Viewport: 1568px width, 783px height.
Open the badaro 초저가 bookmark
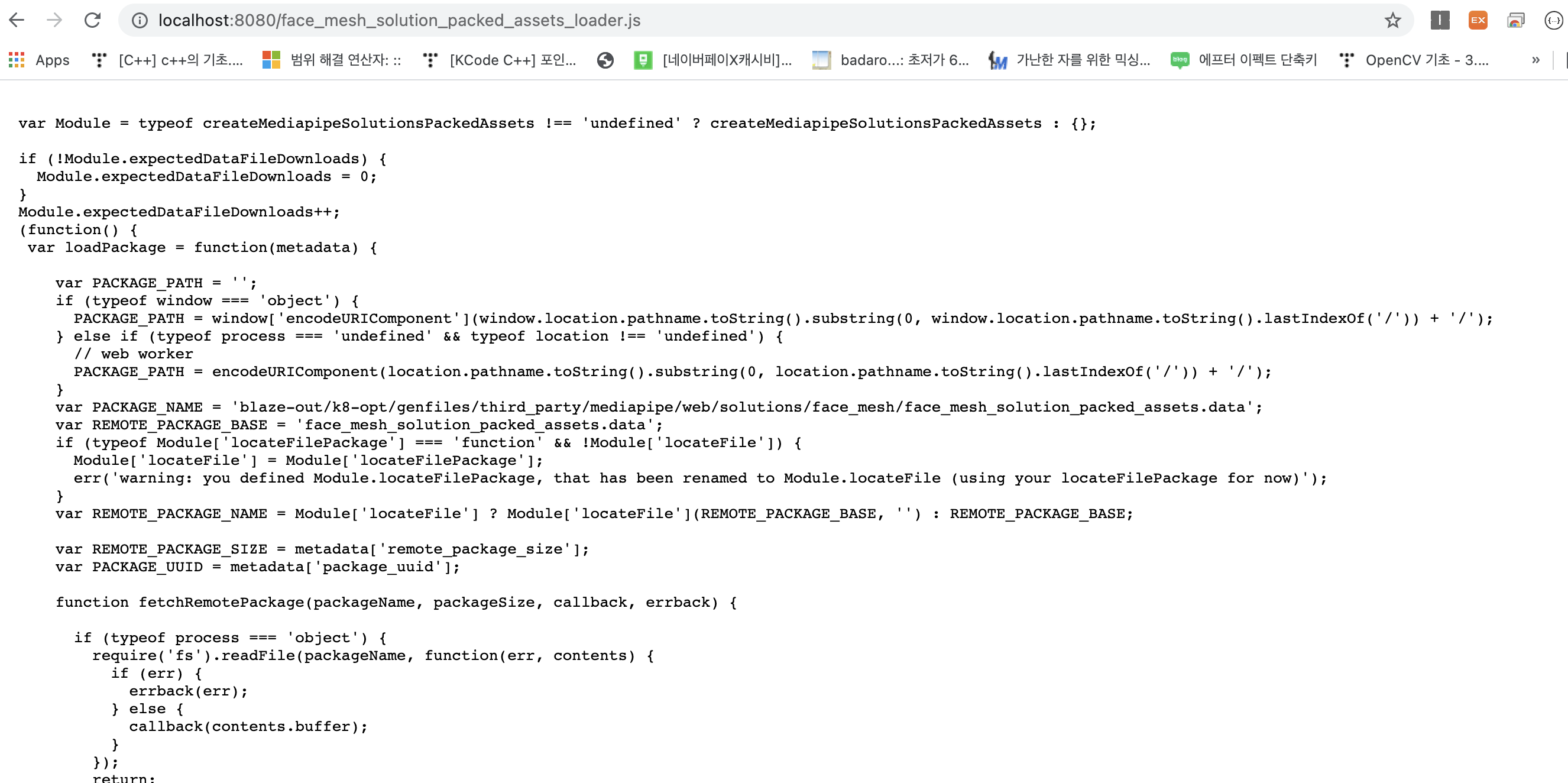(x=890, y=60)
